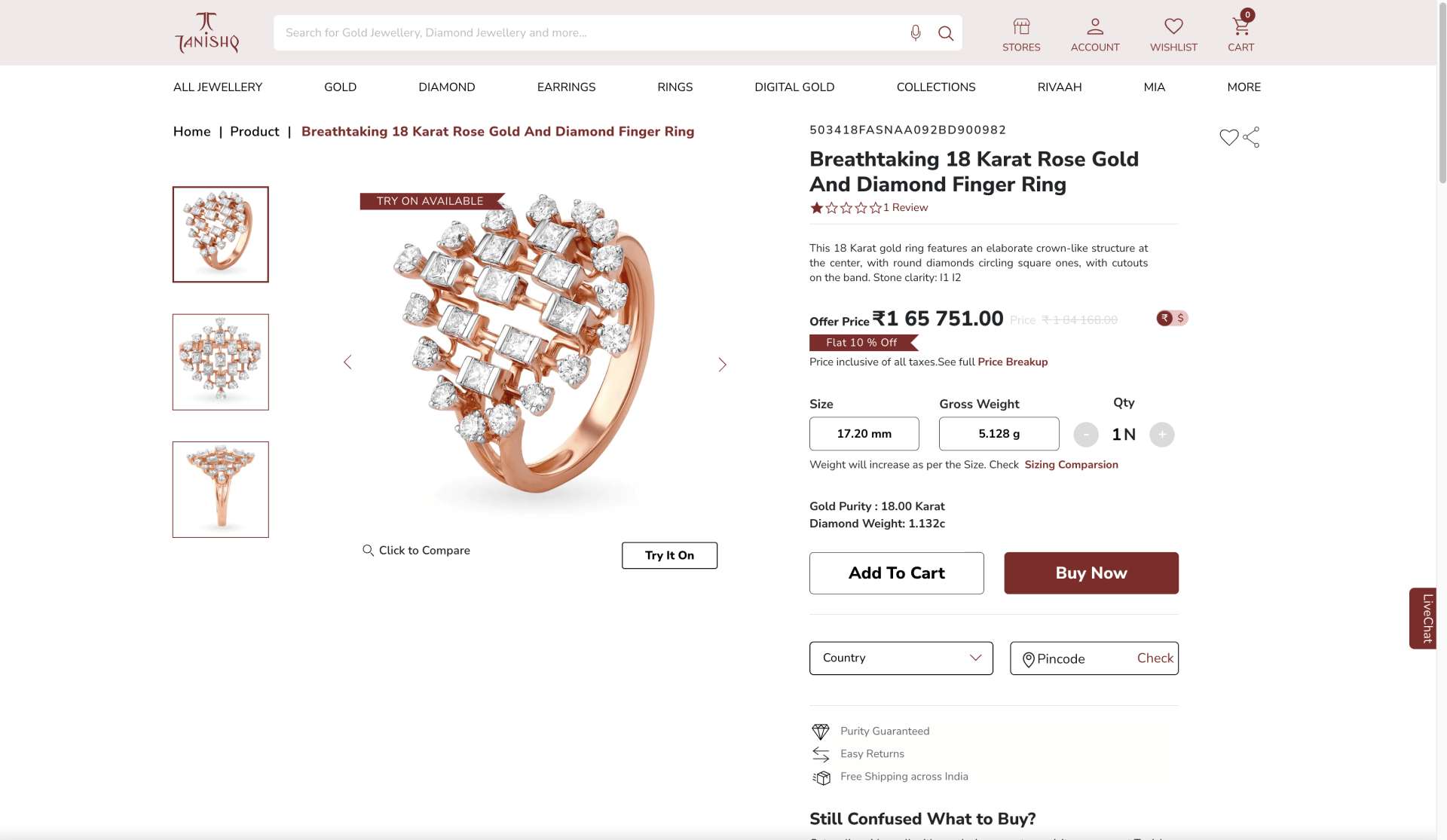Expand the Country dropdown
Screen dimensions: 1447x840
[x=901, y=658]
